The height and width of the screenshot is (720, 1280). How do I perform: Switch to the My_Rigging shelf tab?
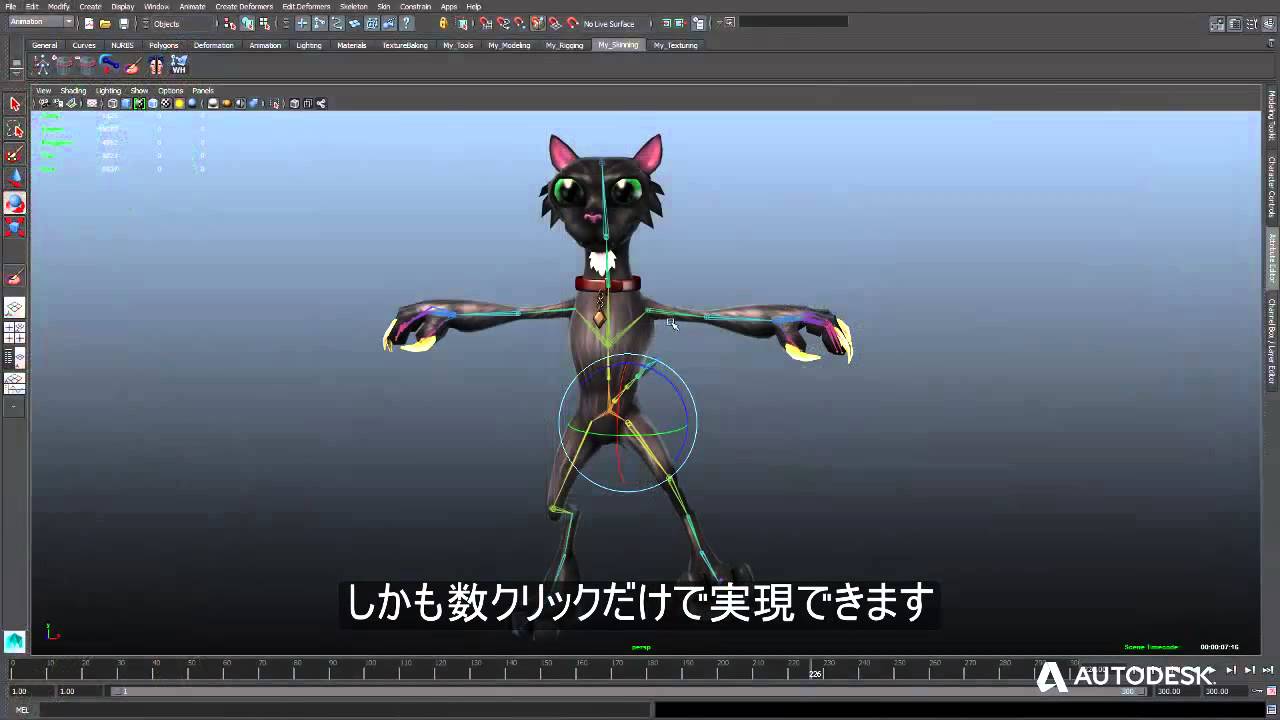tap(564, 45)
